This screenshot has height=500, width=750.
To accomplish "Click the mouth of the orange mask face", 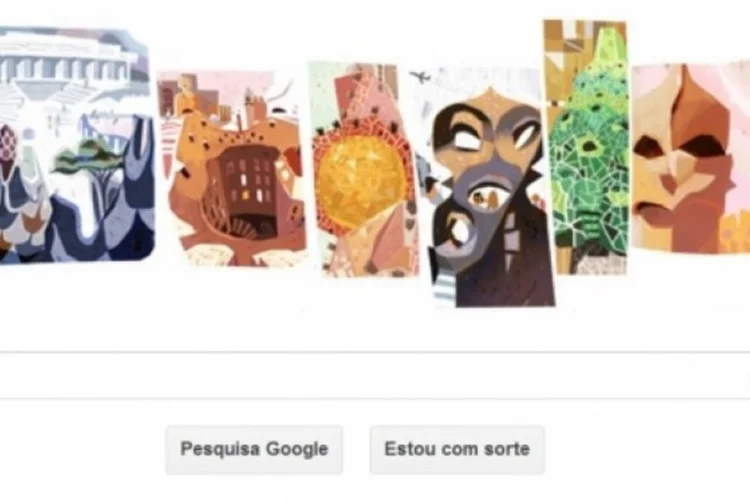I will (653, 211).
